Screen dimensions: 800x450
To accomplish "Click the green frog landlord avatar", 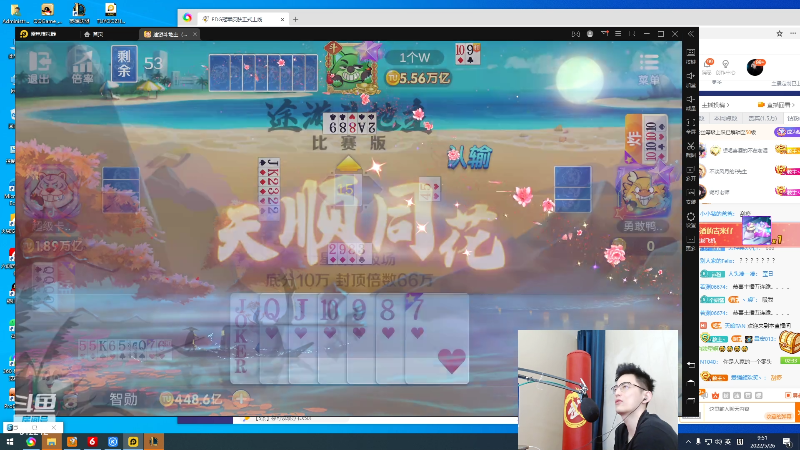I will coord(352,69).
